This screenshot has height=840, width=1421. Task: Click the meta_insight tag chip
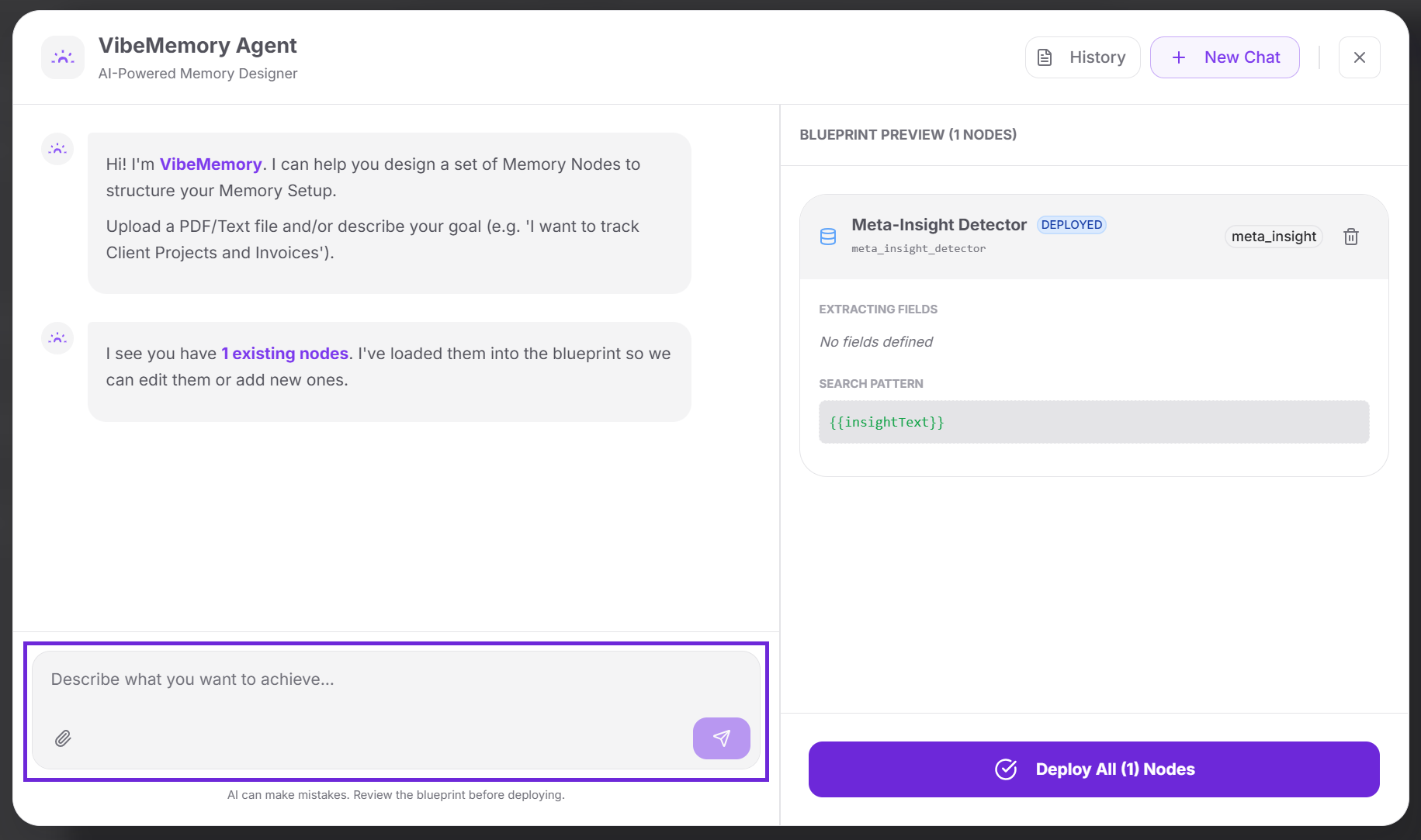coord(1274,237)
